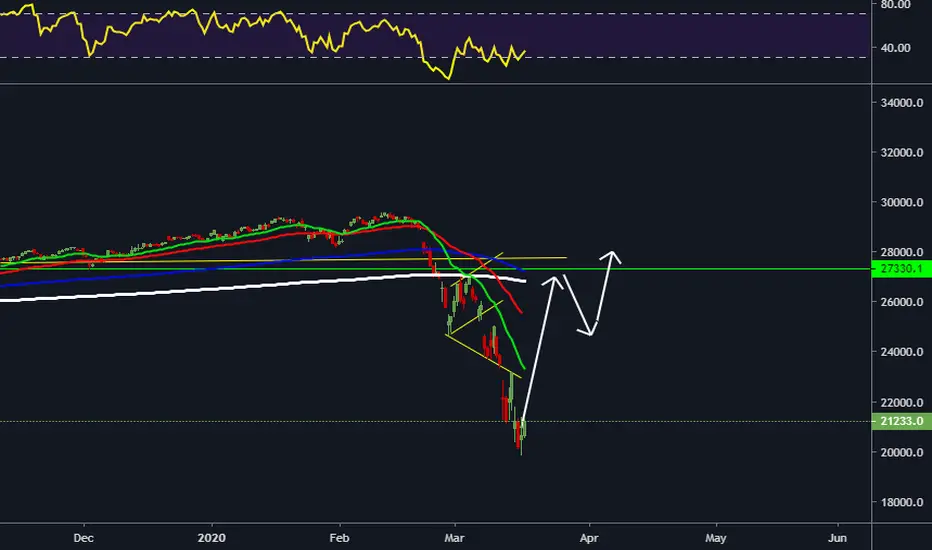Screen dimensions: 932x550
Task: Click the Mar label on time axis
Action: coord(454,538)
